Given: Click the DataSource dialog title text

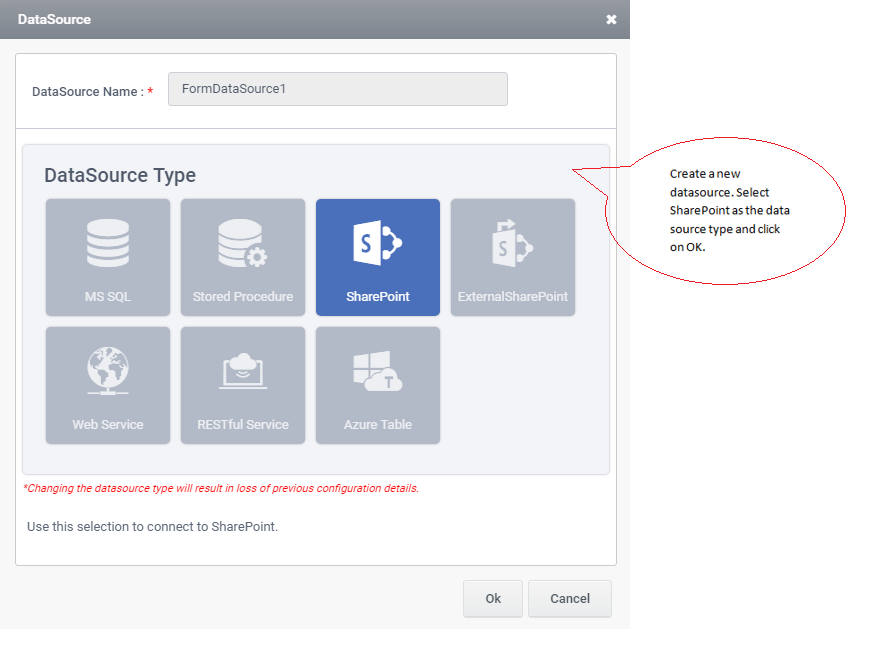Looking at the screenshot, I should [54, 19].
